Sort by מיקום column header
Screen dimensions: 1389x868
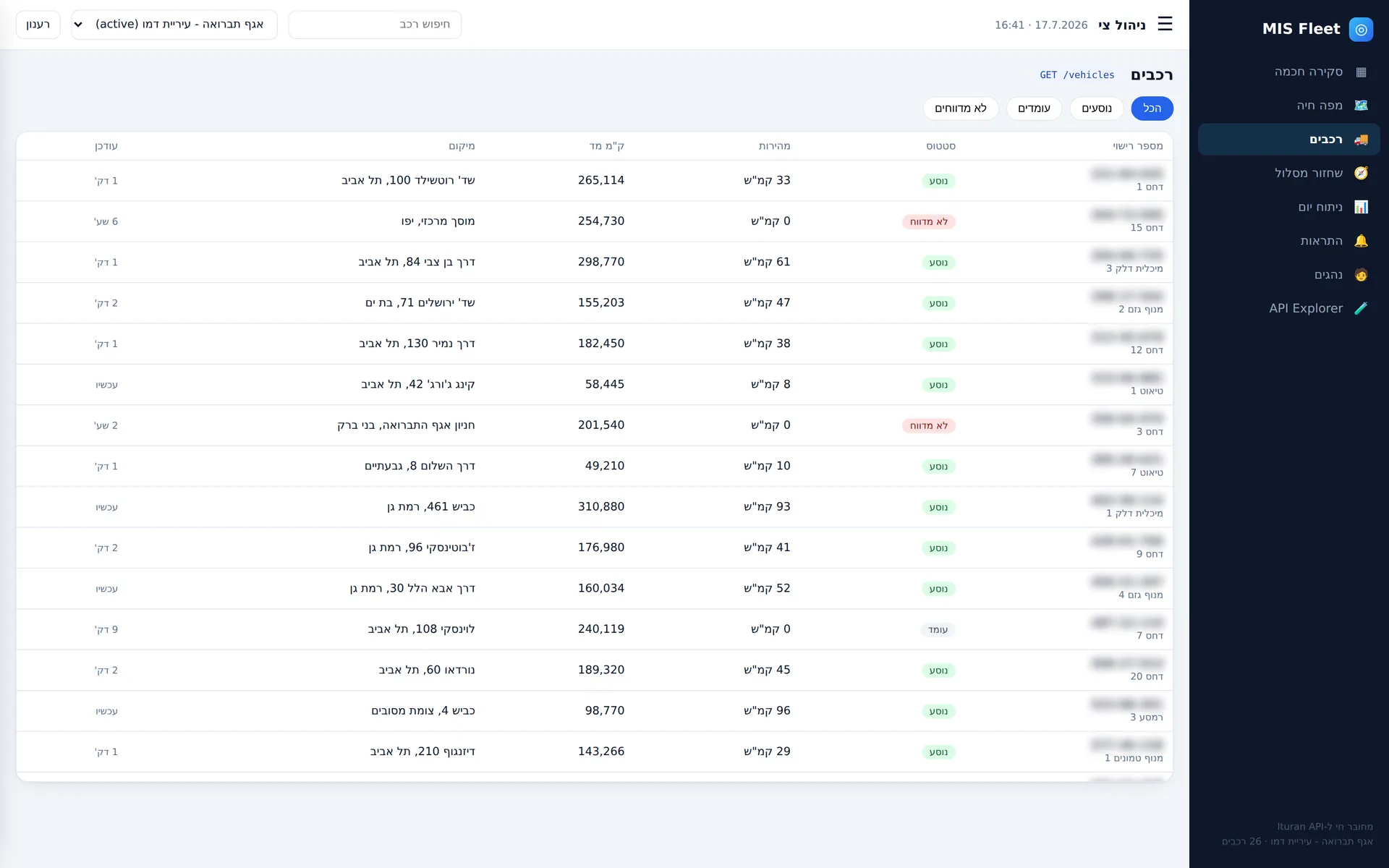[462, 146]
